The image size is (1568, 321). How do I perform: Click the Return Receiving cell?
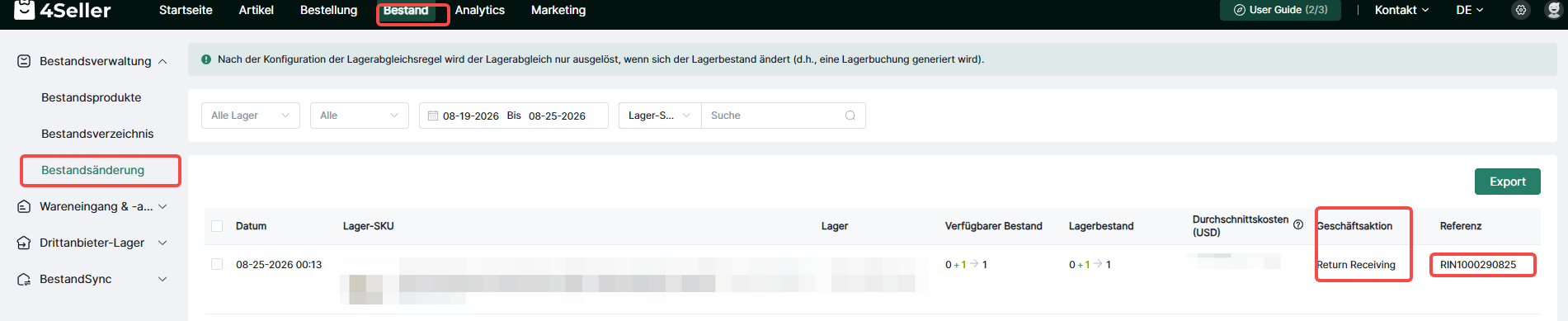click(x=1356, y=265)
